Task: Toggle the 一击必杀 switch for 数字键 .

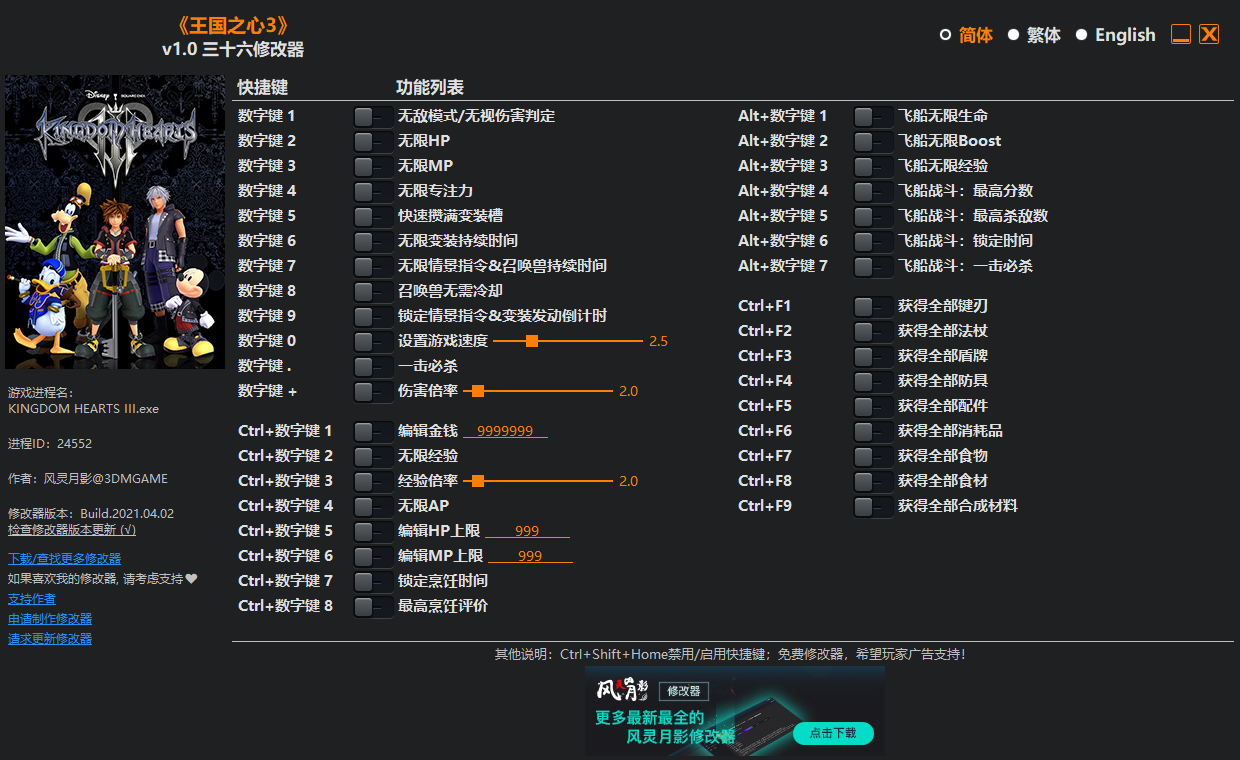Action: (x=373, y=366)
